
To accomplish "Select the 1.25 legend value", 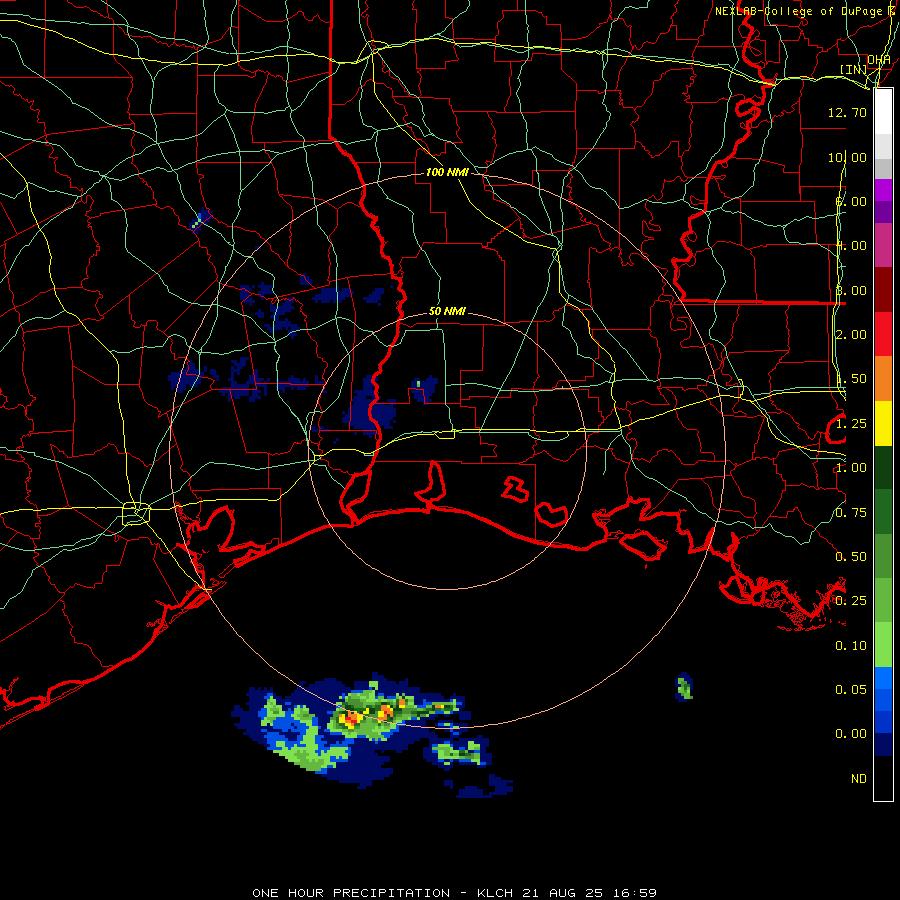I will point(851,424).
